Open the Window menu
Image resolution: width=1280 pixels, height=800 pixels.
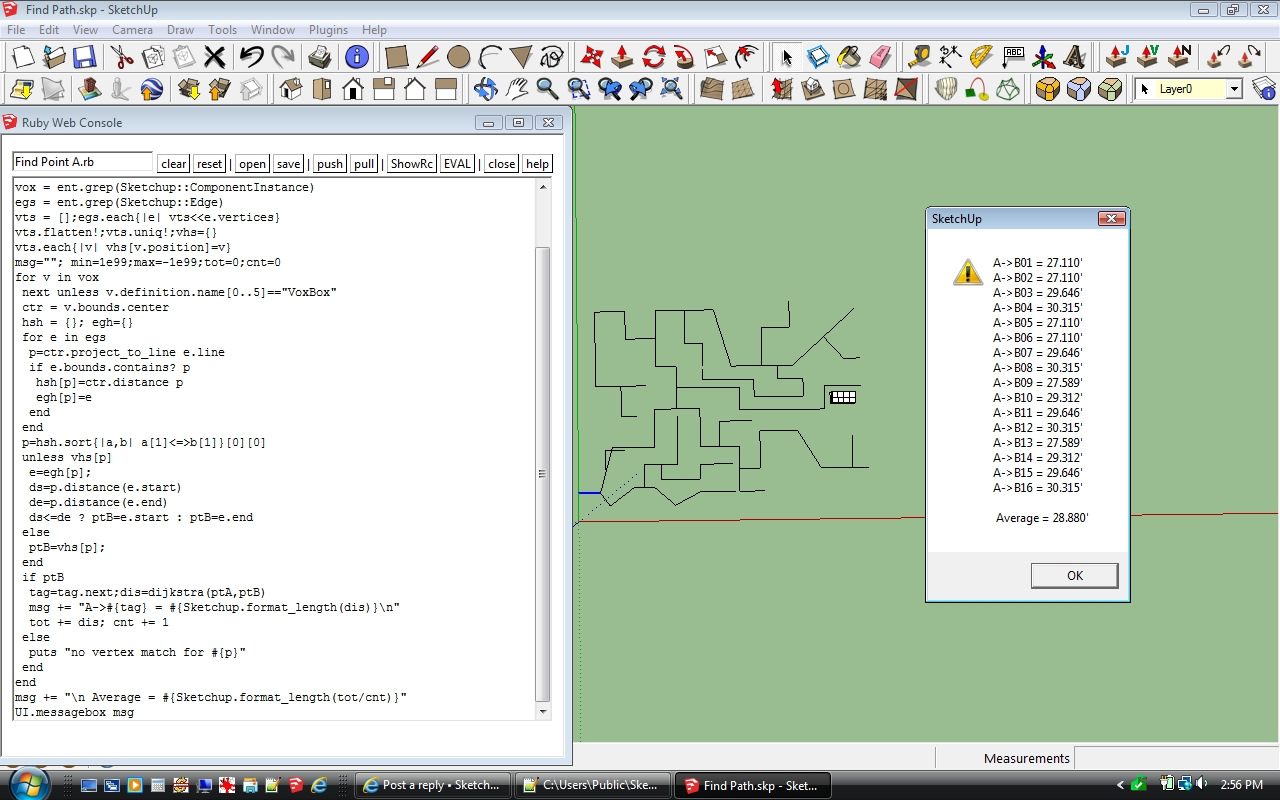click(272, 30)
